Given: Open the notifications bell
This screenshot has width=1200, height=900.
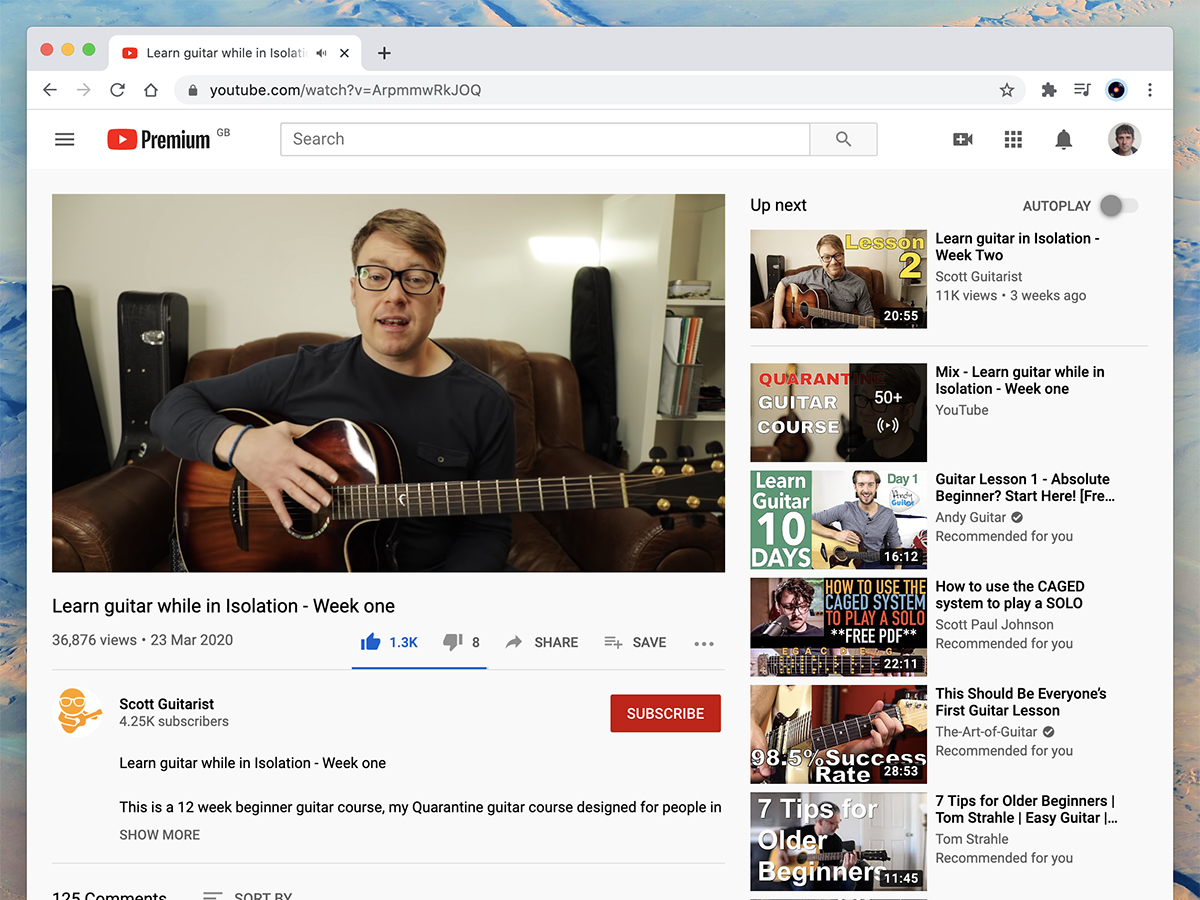Looking at the screenshot, I should click(x=1064, y=140).
